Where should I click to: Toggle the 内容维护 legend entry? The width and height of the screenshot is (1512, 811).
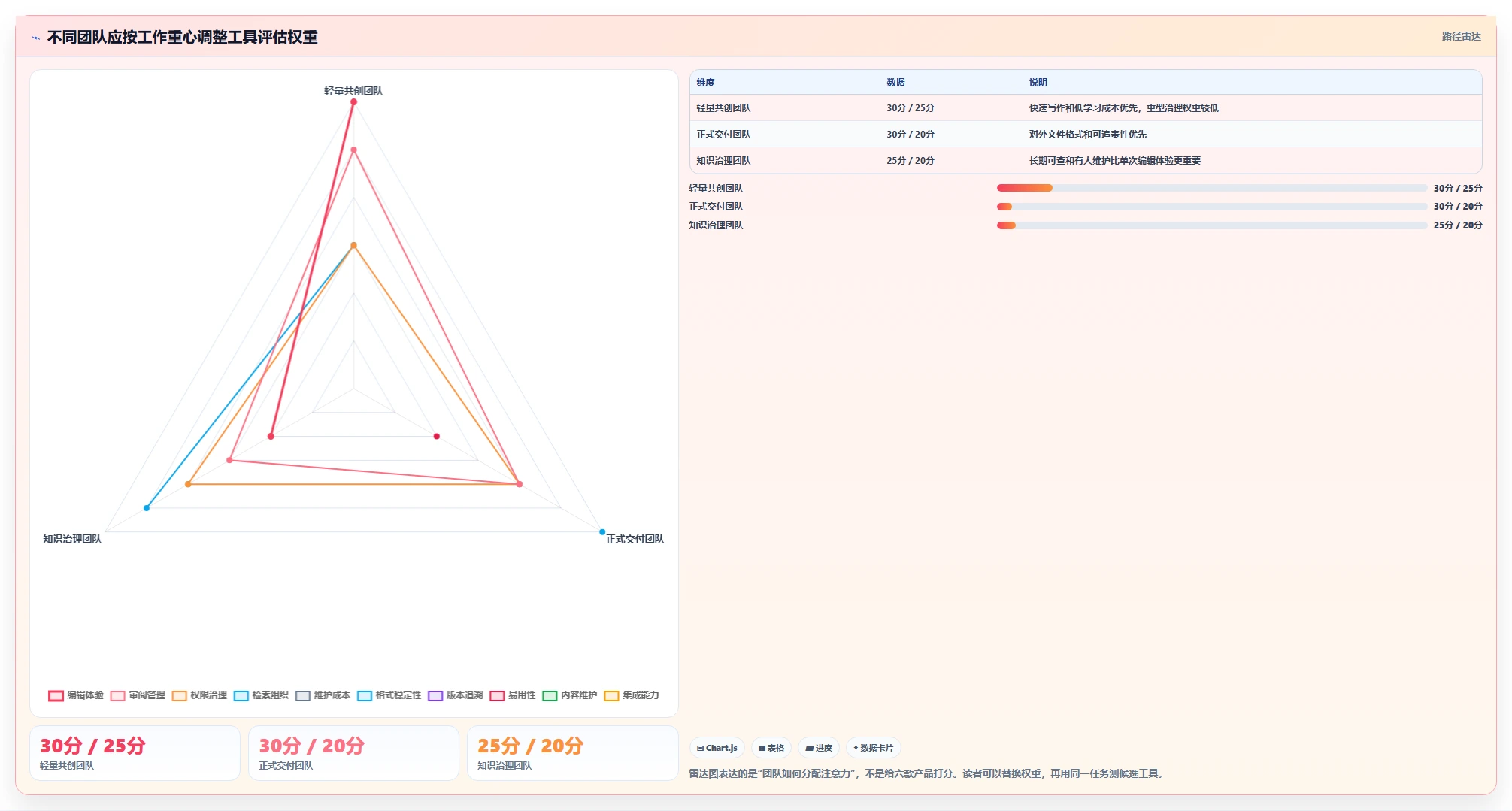click(570, 695)
